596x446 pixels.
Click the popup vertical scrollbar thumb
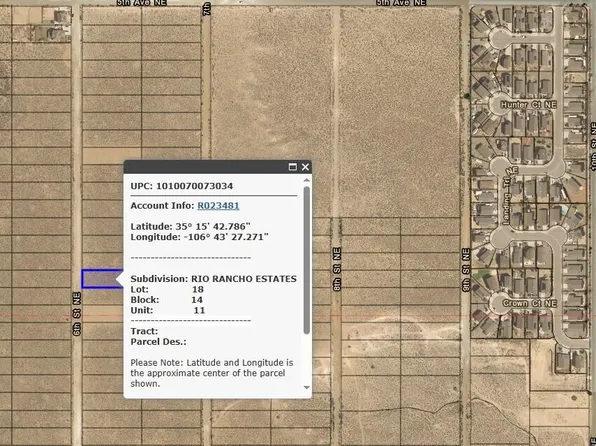(x=307, y=260)
